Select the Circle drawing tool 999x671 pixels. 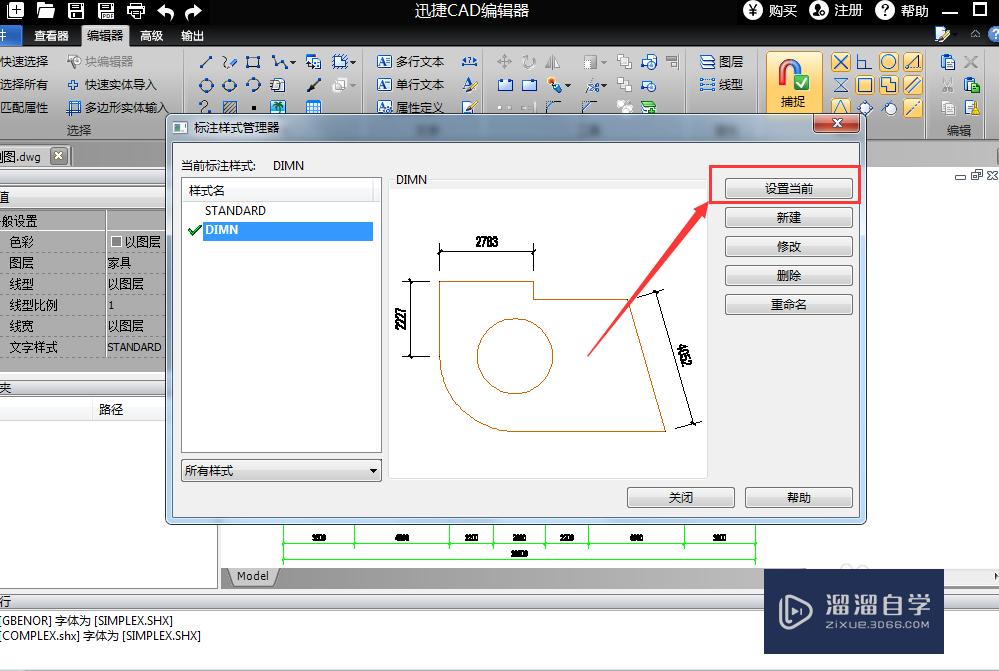click(206, 85)
